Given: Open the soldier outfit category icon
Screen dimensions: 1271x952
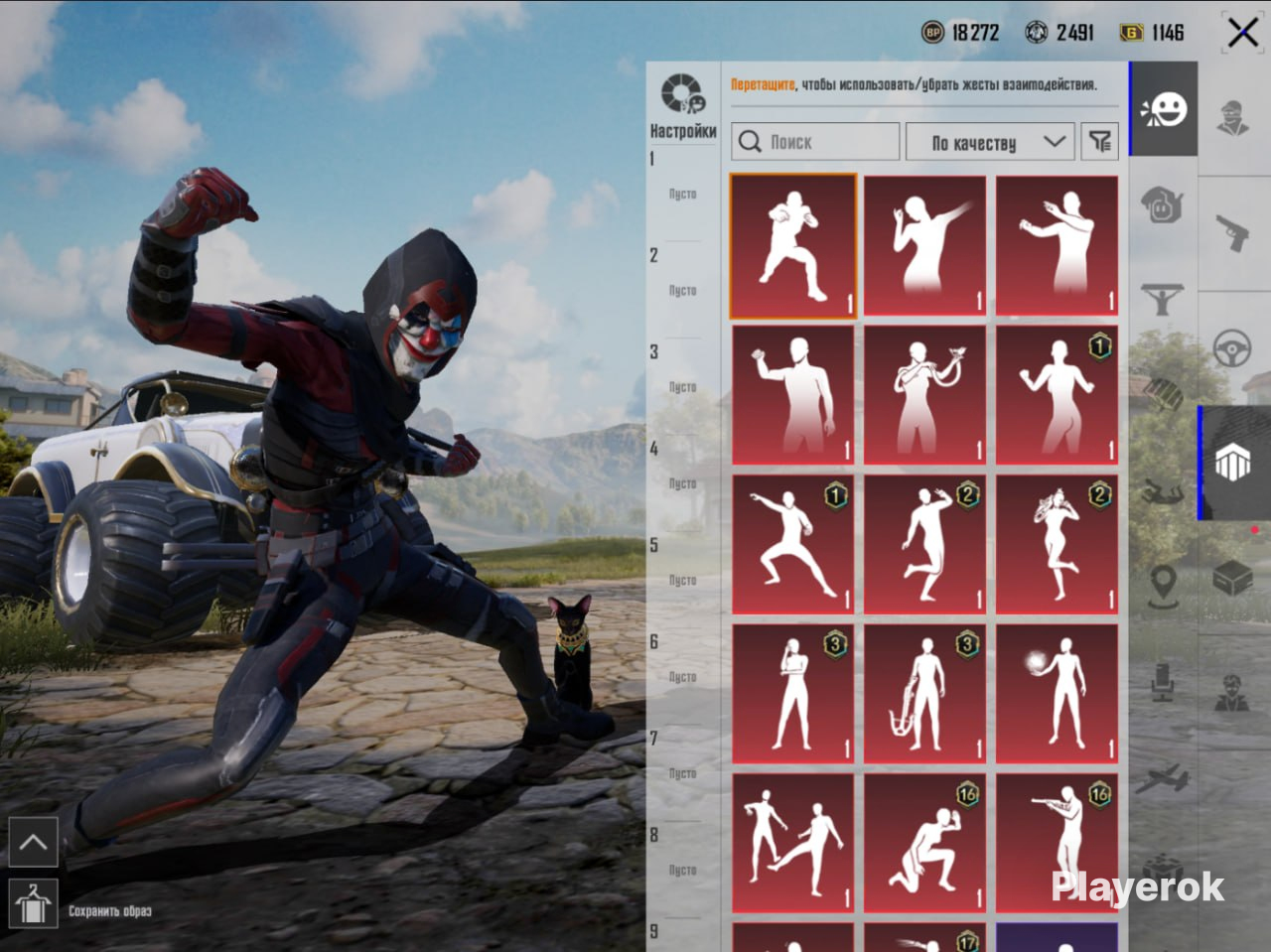Looking at the screenshot, I should 1233,116.
